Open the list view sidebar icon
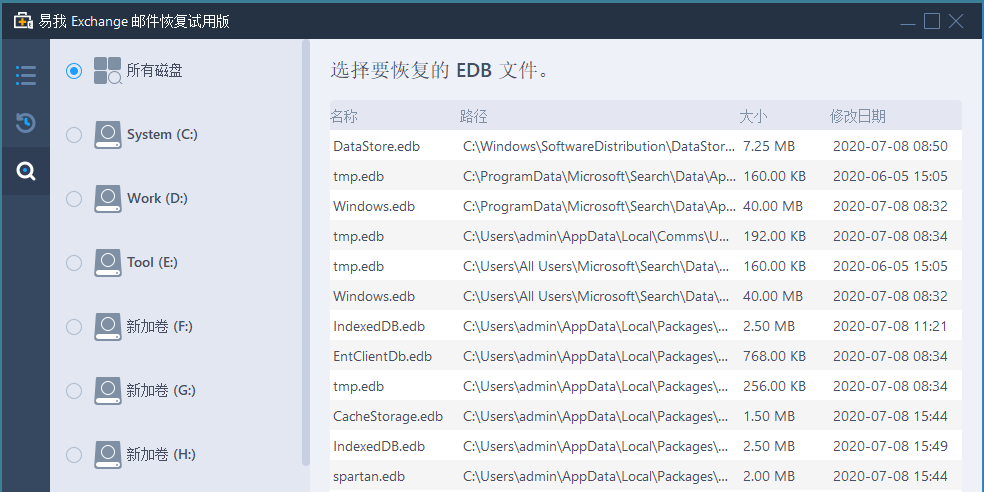The image size is (984, 492). click(x=26, y=75)
